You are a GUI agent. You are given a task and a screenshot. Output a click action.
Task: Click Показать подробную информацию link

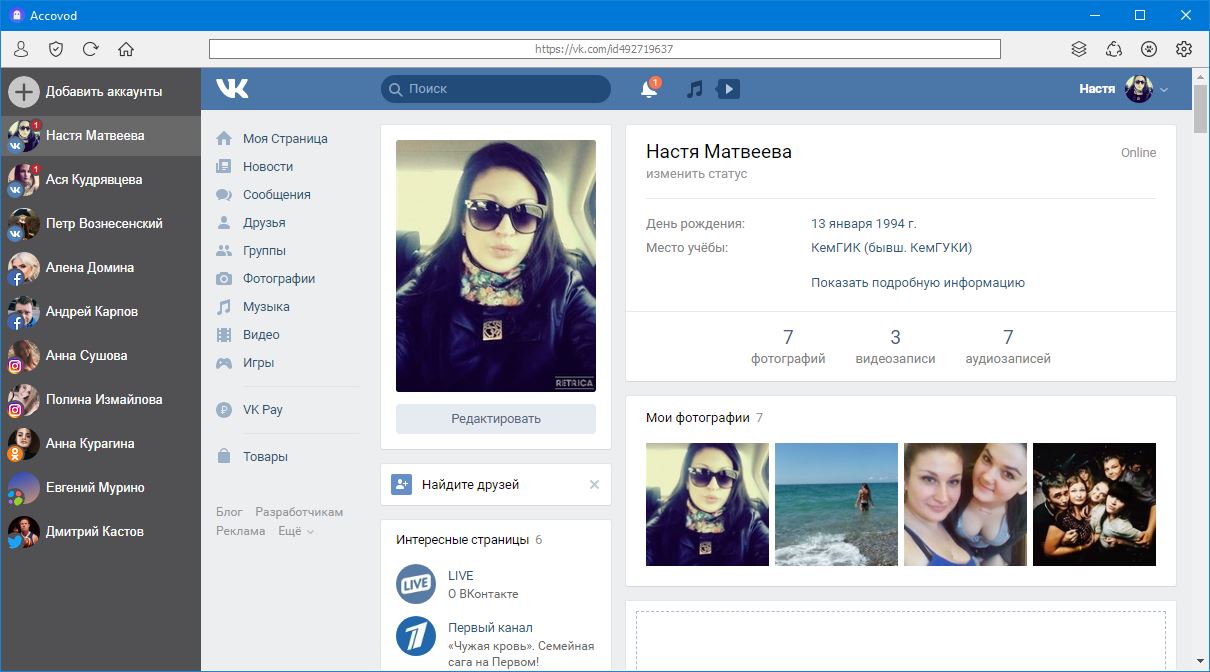(x=918, y=283)
